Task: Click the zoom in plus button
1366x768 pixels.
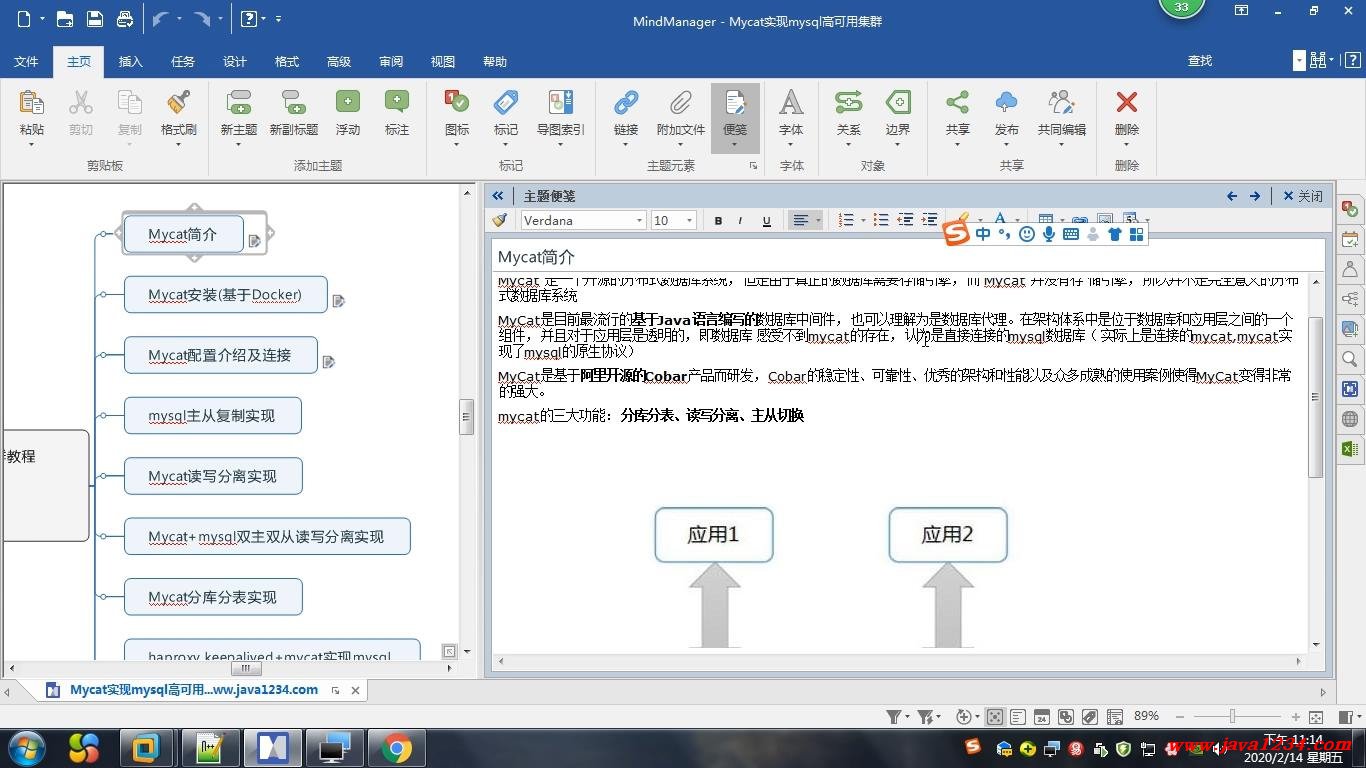Action: click(1296, 717)
